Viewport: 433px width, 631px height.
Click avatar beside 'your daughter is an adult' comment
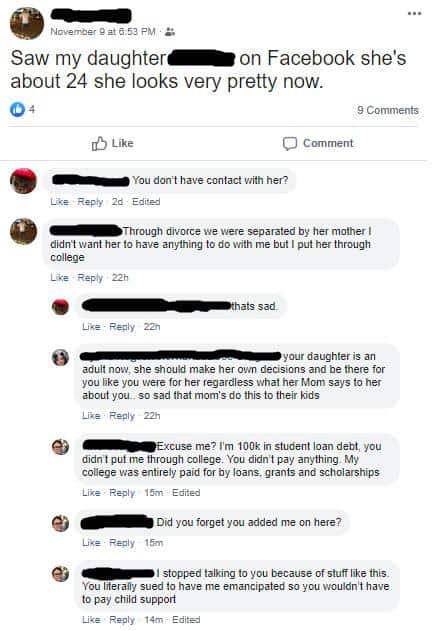point(60,357)
